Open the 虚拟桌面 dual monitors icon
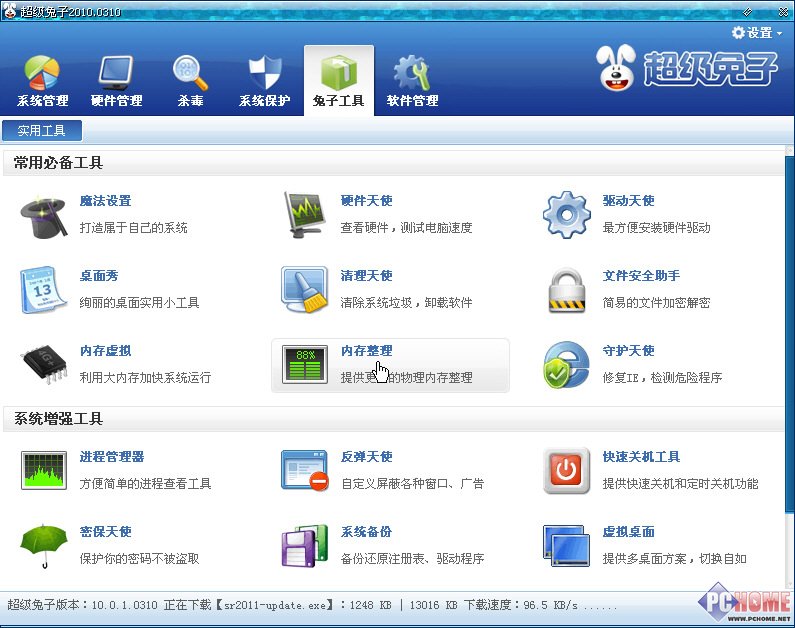 [566, 546]
